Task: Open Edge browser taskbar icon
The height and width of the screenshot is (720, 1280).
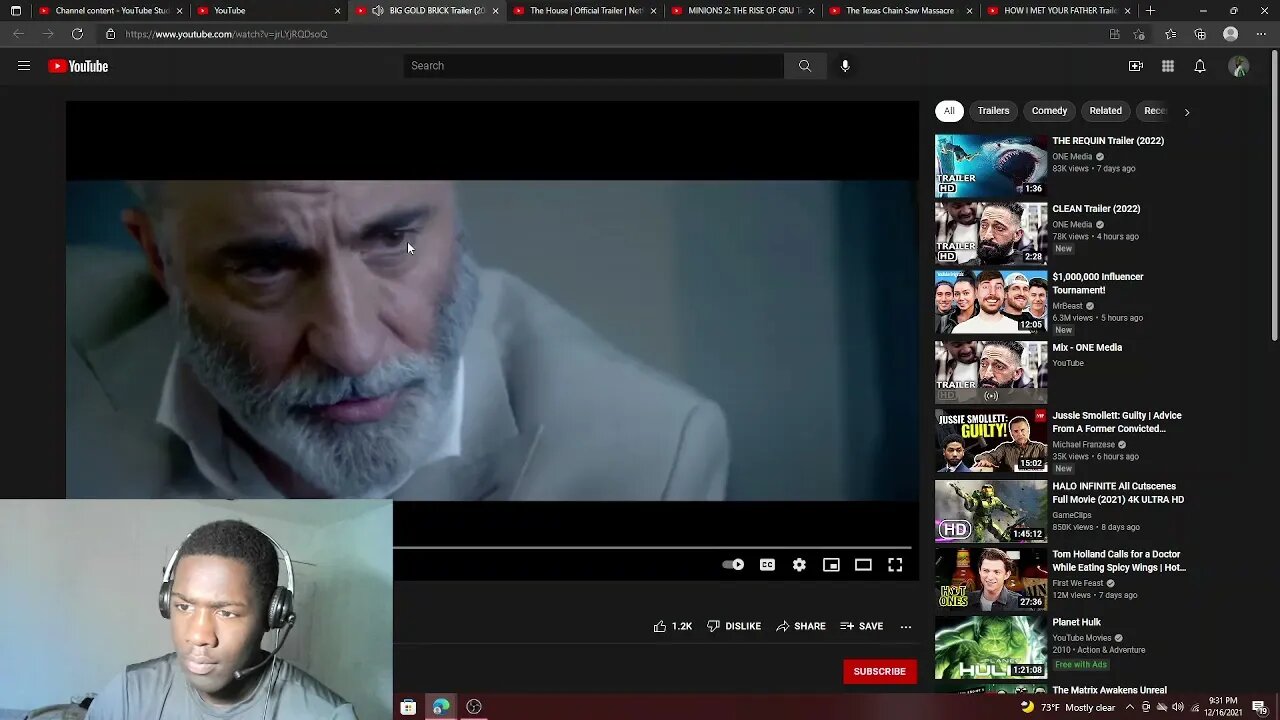Action: click(x=441, y=707)
